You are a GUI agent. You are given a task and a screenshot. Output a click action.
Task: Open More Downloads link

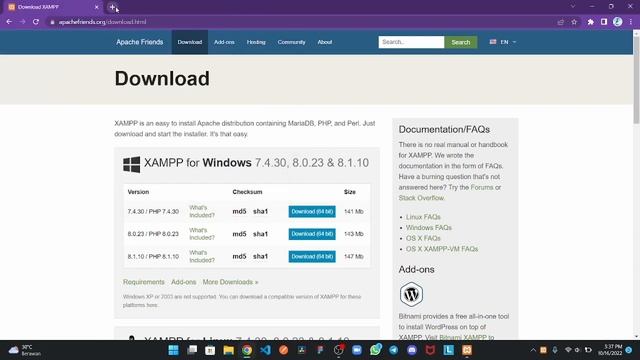click(x=231, y=282)
